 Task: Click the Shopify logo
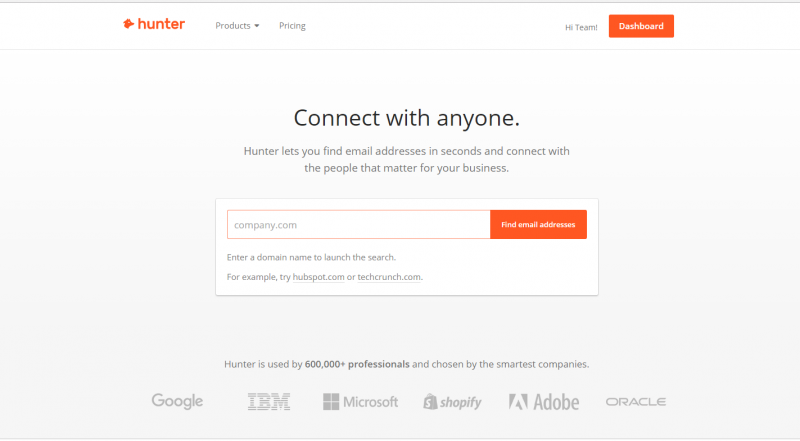[452, 402]
